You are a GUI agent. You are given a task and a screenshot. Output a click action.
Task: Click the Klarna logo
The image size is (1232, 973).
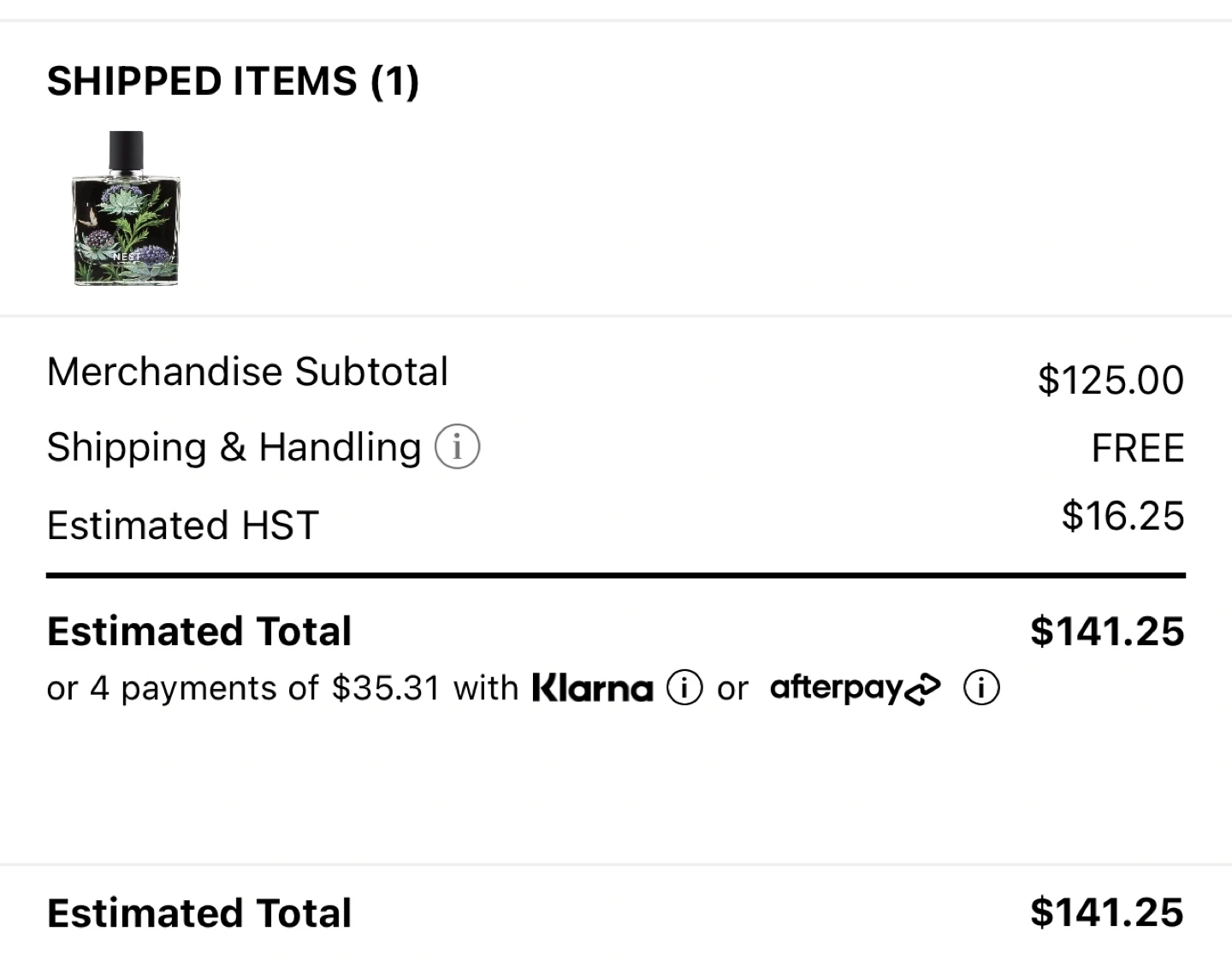click(592, 688)
